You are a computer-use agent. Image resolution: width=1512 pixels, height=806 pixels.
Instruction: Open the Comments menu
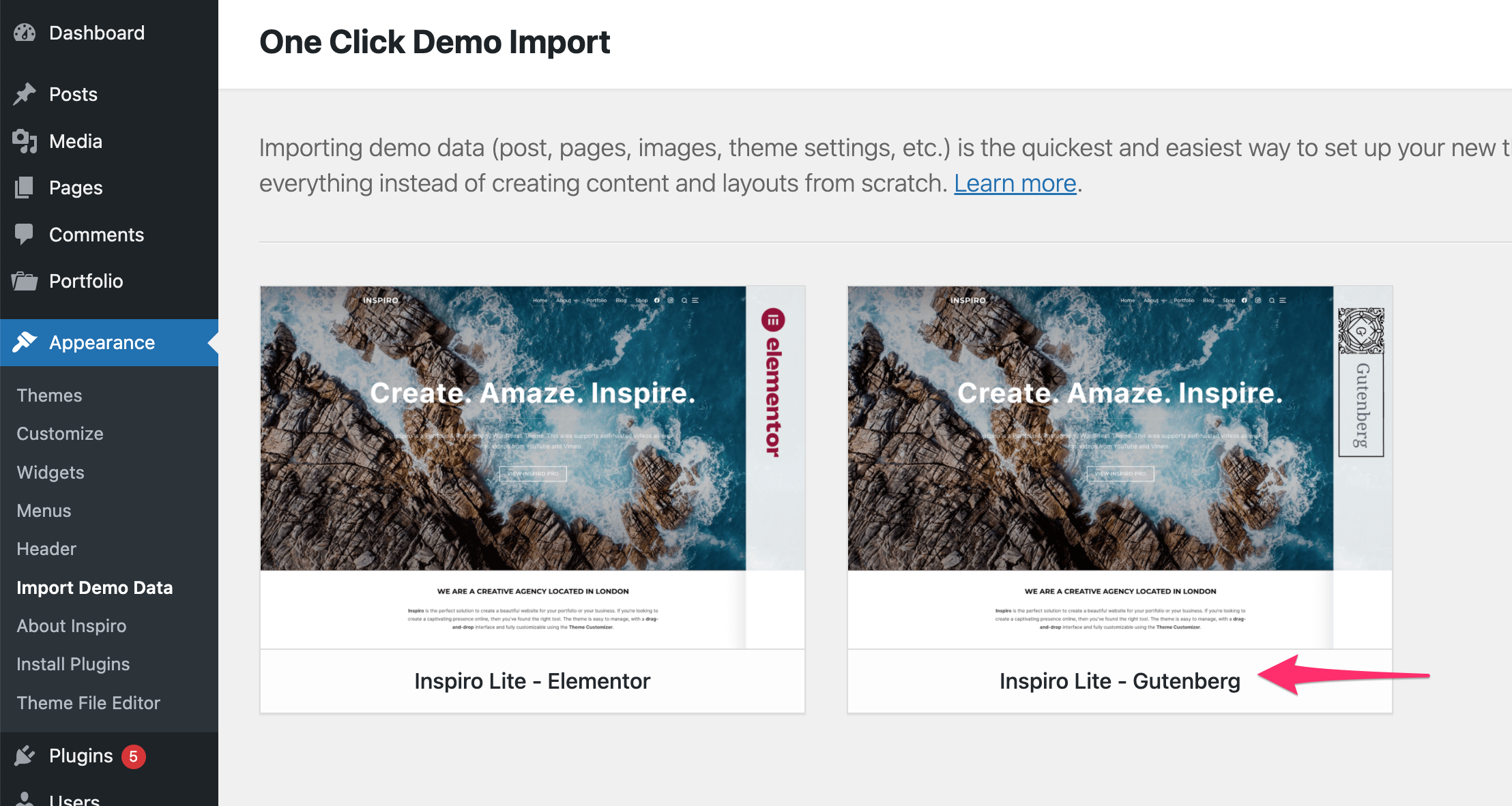click(x=109, y=235)
